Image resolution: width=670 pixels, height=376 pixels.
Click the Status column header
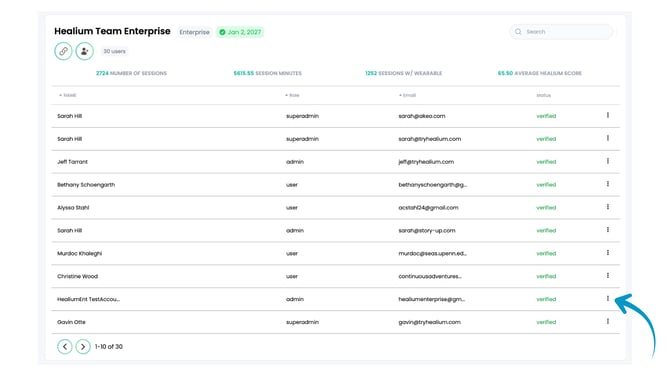(x=544, y=95)
